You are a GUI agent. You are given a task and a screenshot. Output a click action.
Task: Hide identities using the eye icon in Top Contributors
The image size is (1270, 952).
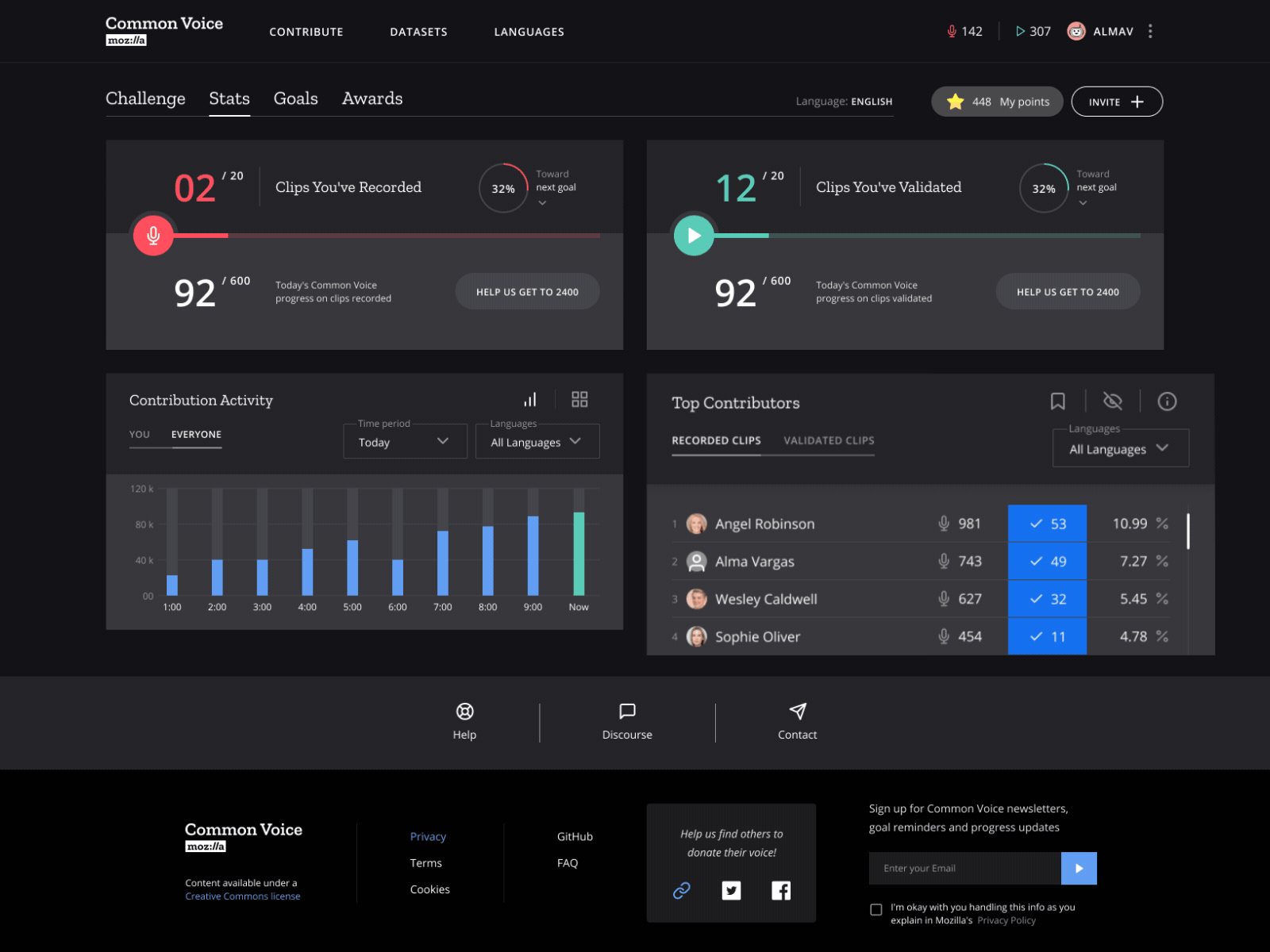point(1113,401)
